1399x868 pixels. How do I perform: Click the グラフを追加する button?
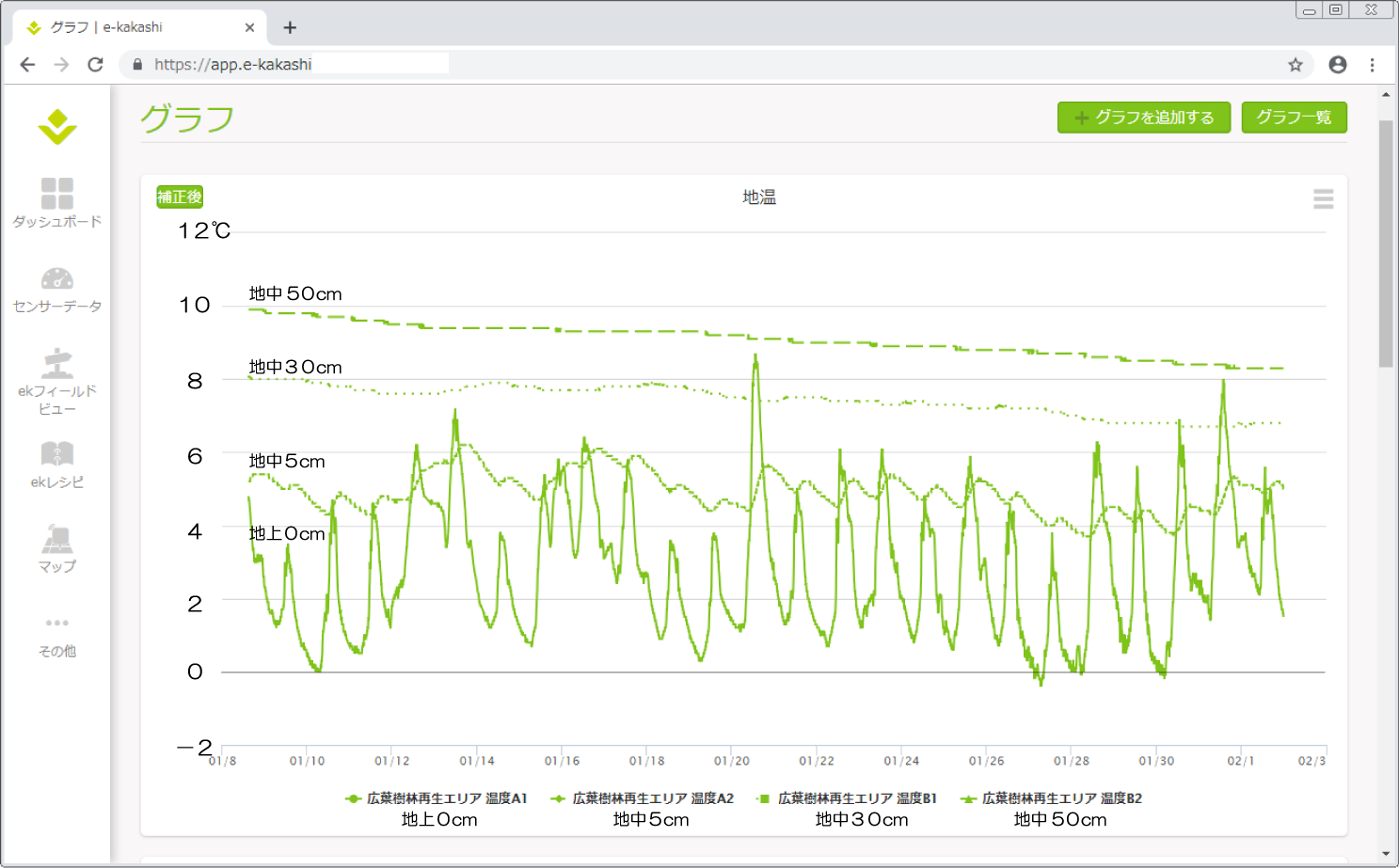coord(1144,118)
